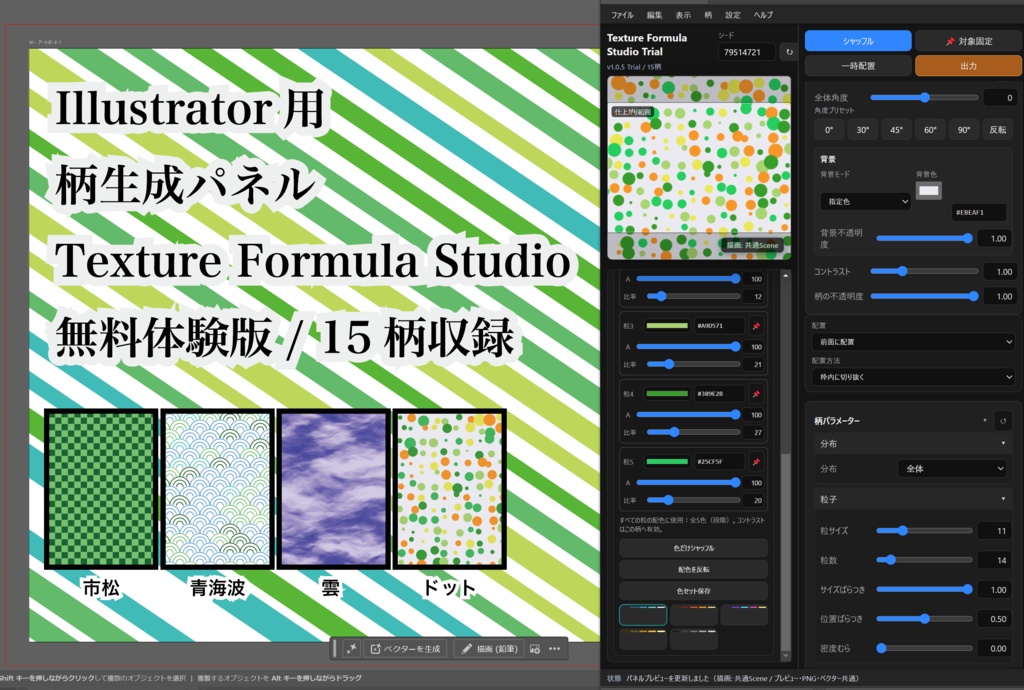Open the 編集 menu
This screenshot has width=1024, height=690.
click(654, 14)
